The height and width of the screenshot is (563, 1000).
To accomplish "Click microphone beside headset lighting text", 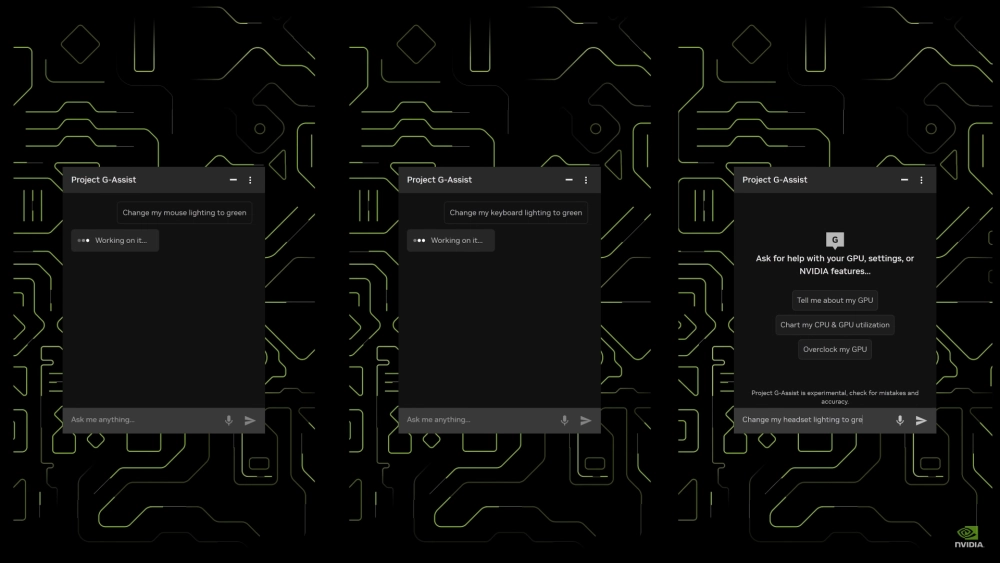I will pos(900,420).
